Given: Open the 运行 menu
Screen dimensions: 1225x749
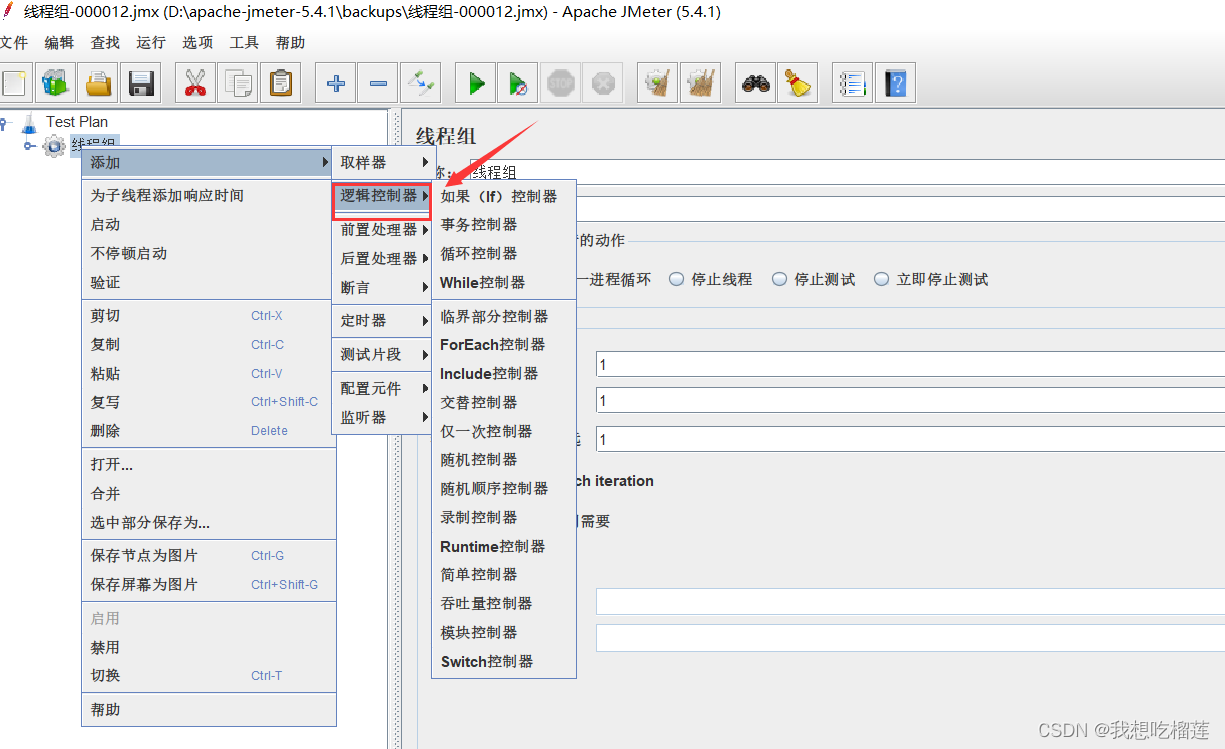Looking at the screenshot, I should (151, 42).
